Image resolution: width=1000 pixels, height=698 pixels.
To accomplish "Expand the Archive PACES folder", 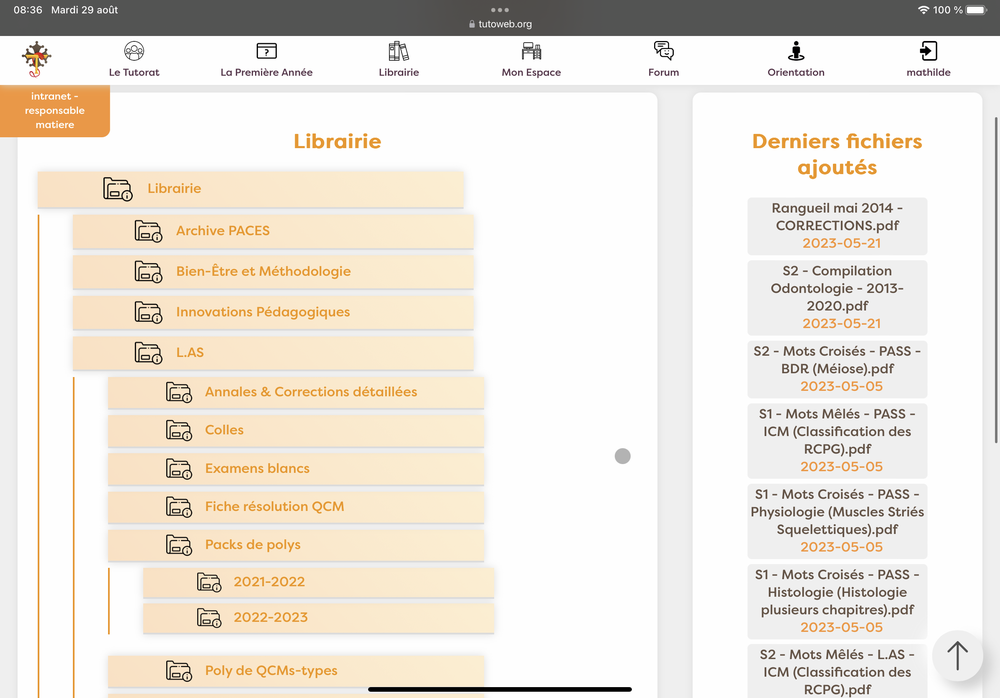I will [x=222, y=231].
